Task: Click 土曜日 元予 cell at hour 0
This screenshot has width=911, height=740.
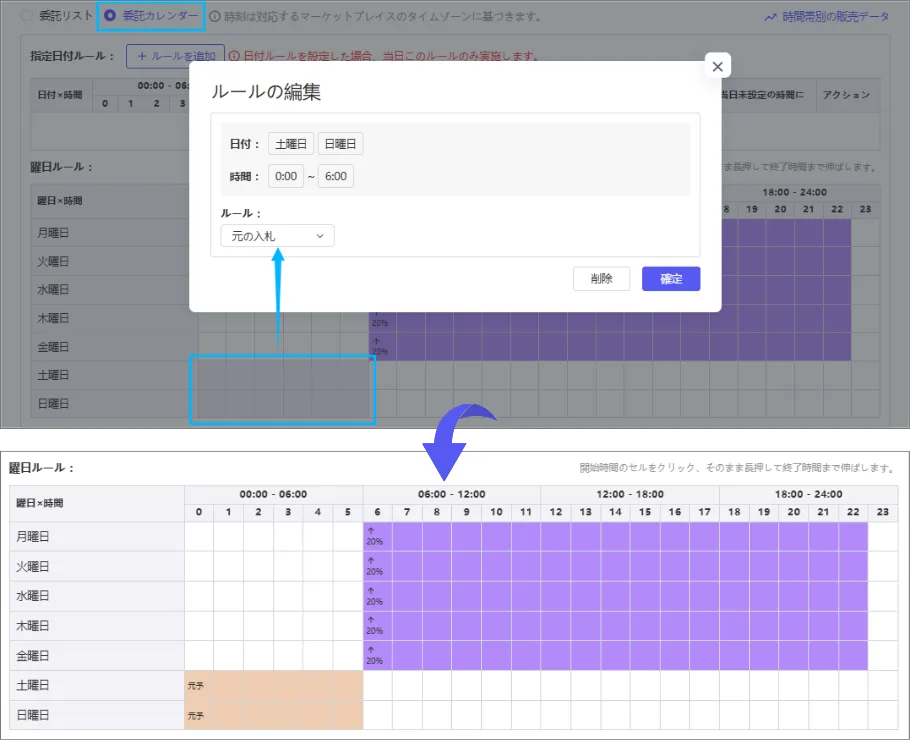Action: pyautogui.click(x=199, y=685)
